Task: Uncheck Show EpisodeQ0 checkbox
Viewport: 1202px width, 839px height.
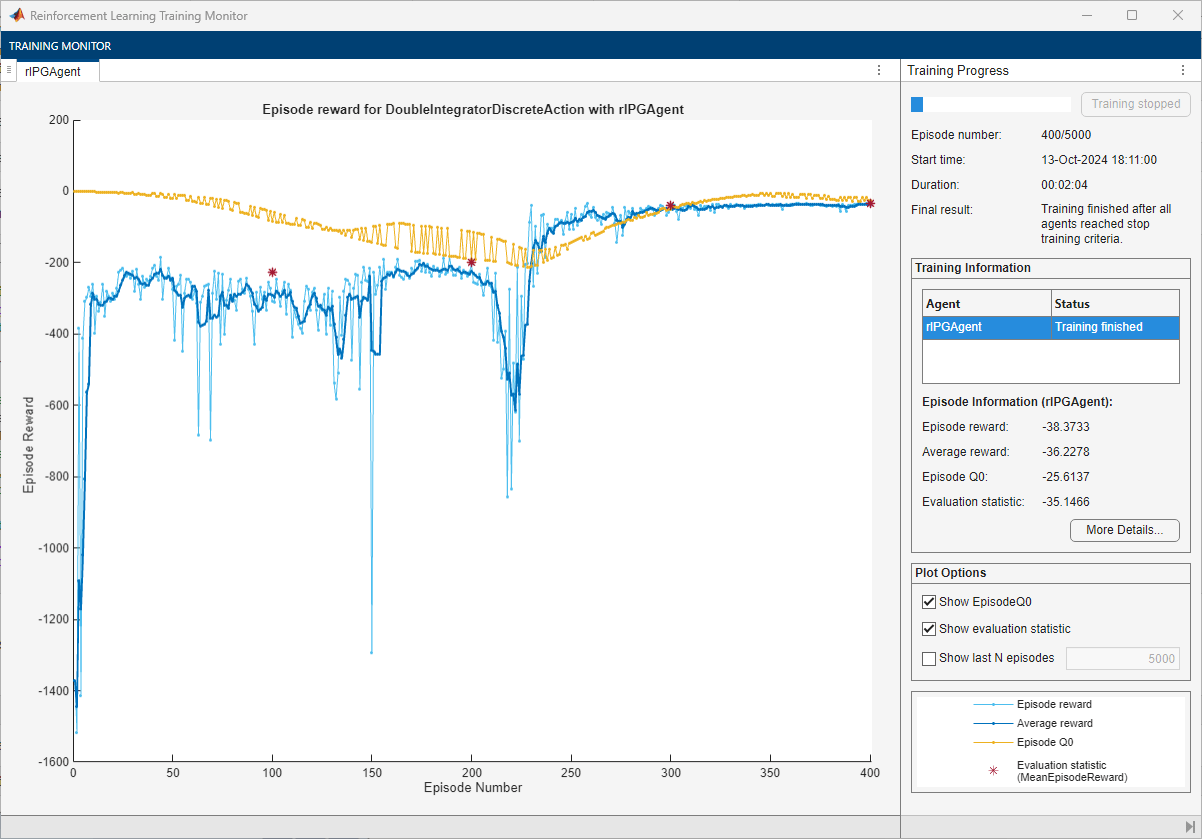Action: pyautogui.click(x=929, y=602)
